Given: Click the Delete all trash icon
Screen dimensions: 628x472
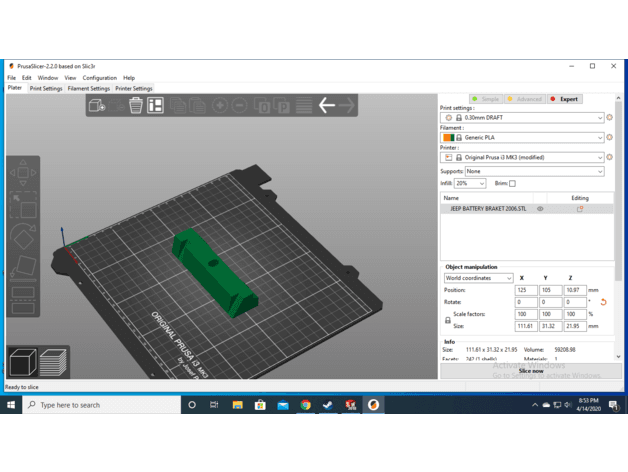Looking at the screenshot, I should coord(135,106).
